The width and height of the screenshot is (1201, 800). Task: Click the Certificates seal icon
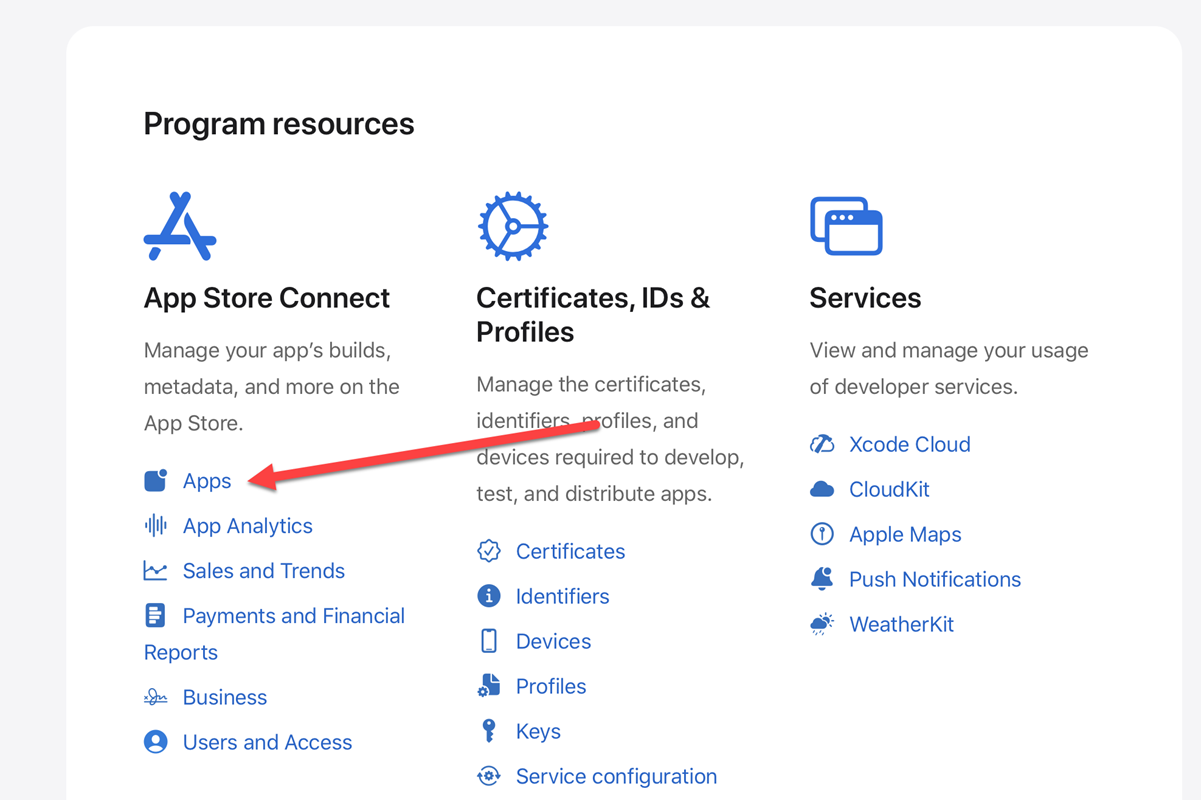pos(489,551)
